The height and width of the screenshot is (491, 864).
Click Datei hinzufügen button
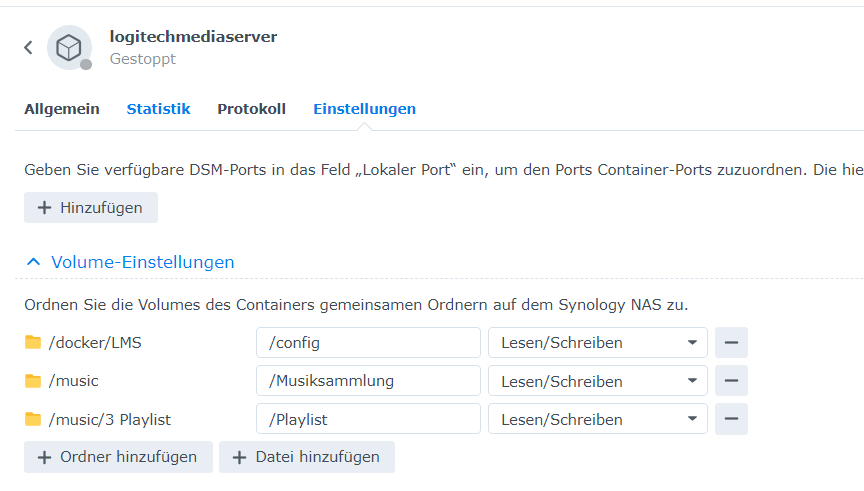coord(307,457)
